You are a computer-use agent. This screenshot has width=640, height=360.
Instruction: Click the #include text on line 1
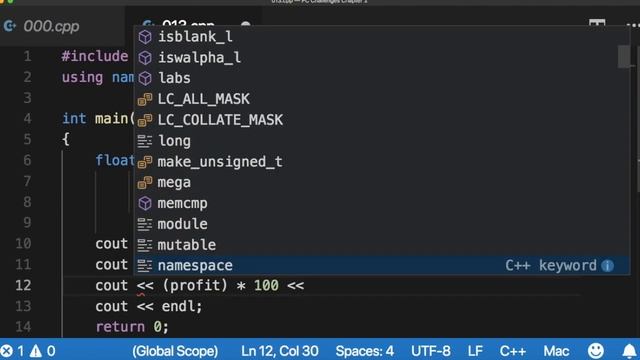[x=95, y=56]
